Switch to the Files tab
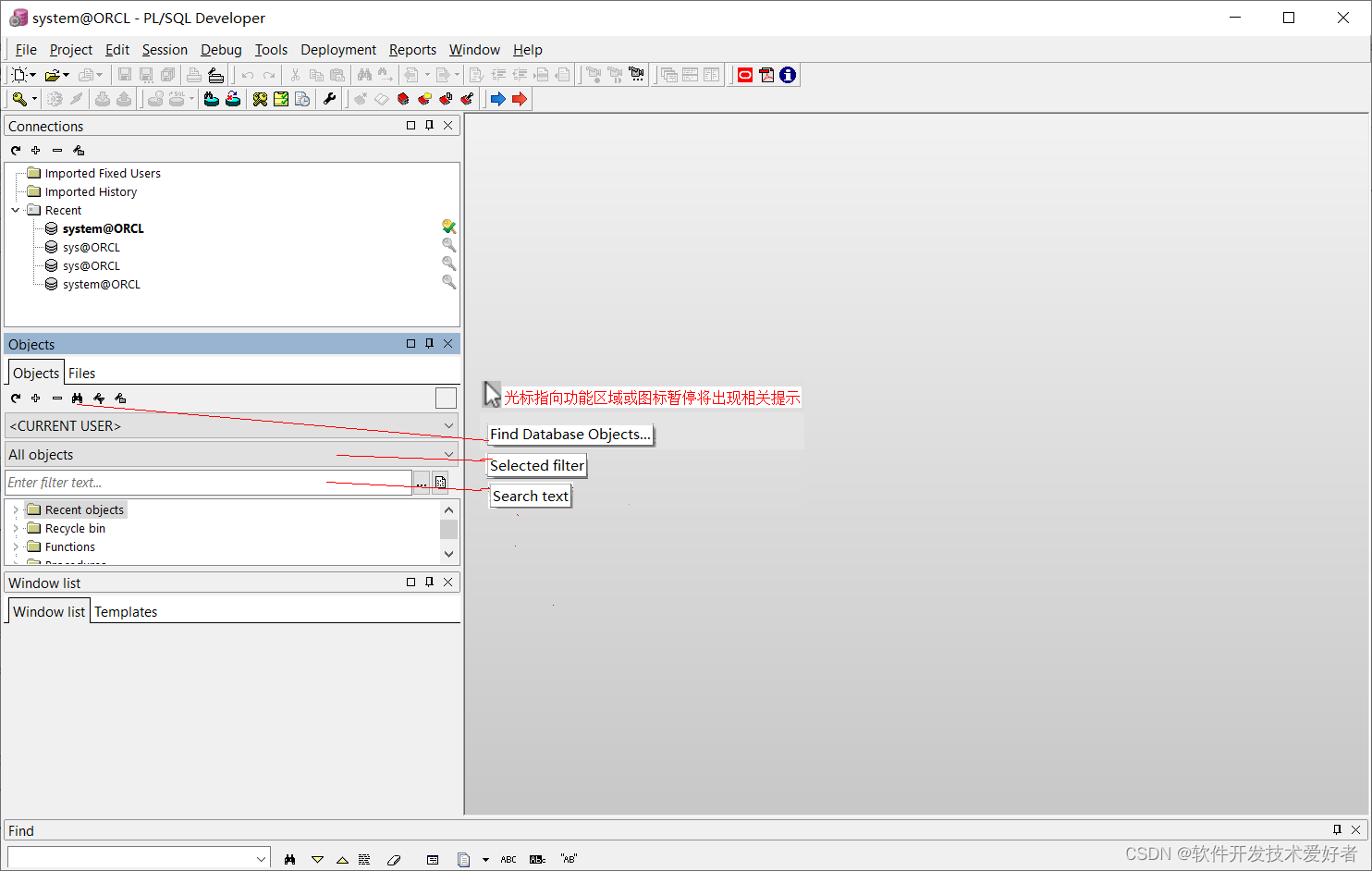 [81, 373]
